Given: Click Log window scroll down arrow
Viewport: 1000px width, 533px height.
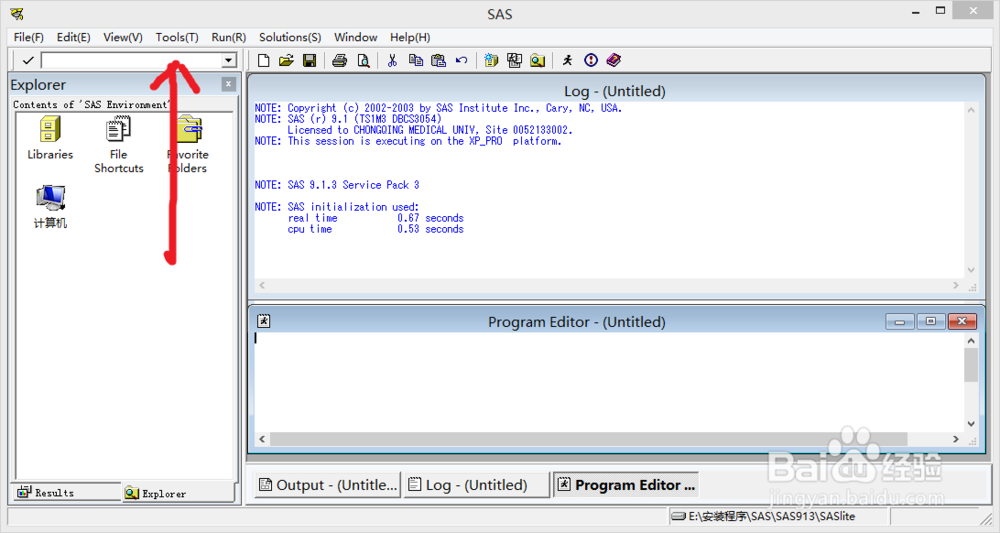Looking at the screenshot, I should coord(971,270).
